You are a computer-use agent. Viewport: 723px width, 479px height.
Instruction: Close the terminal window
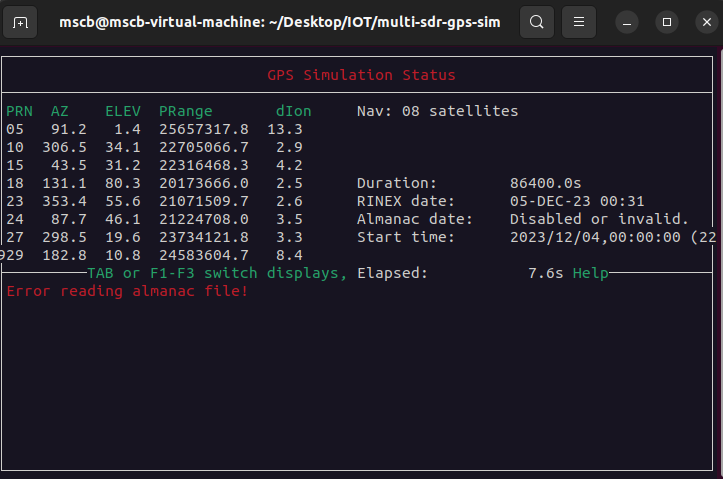click(707, 22)
